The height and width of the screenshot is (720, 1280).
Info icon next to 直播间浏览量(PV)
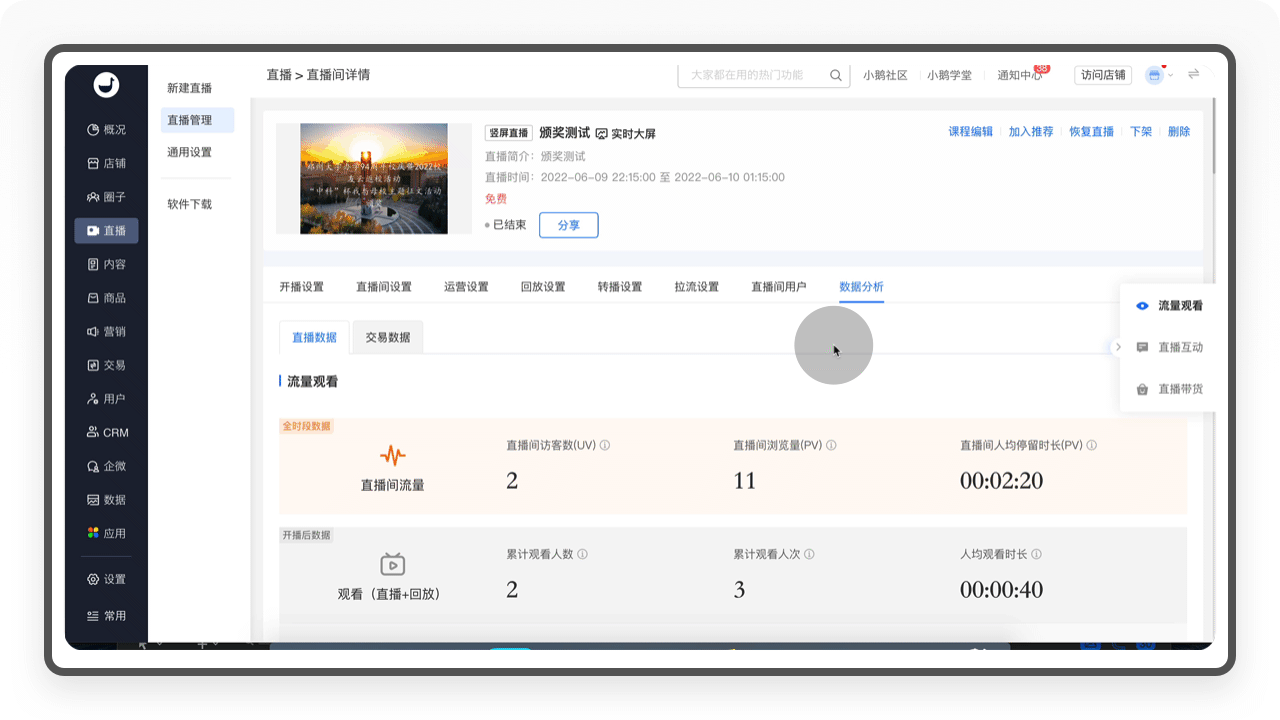click(x=831, y=445)
